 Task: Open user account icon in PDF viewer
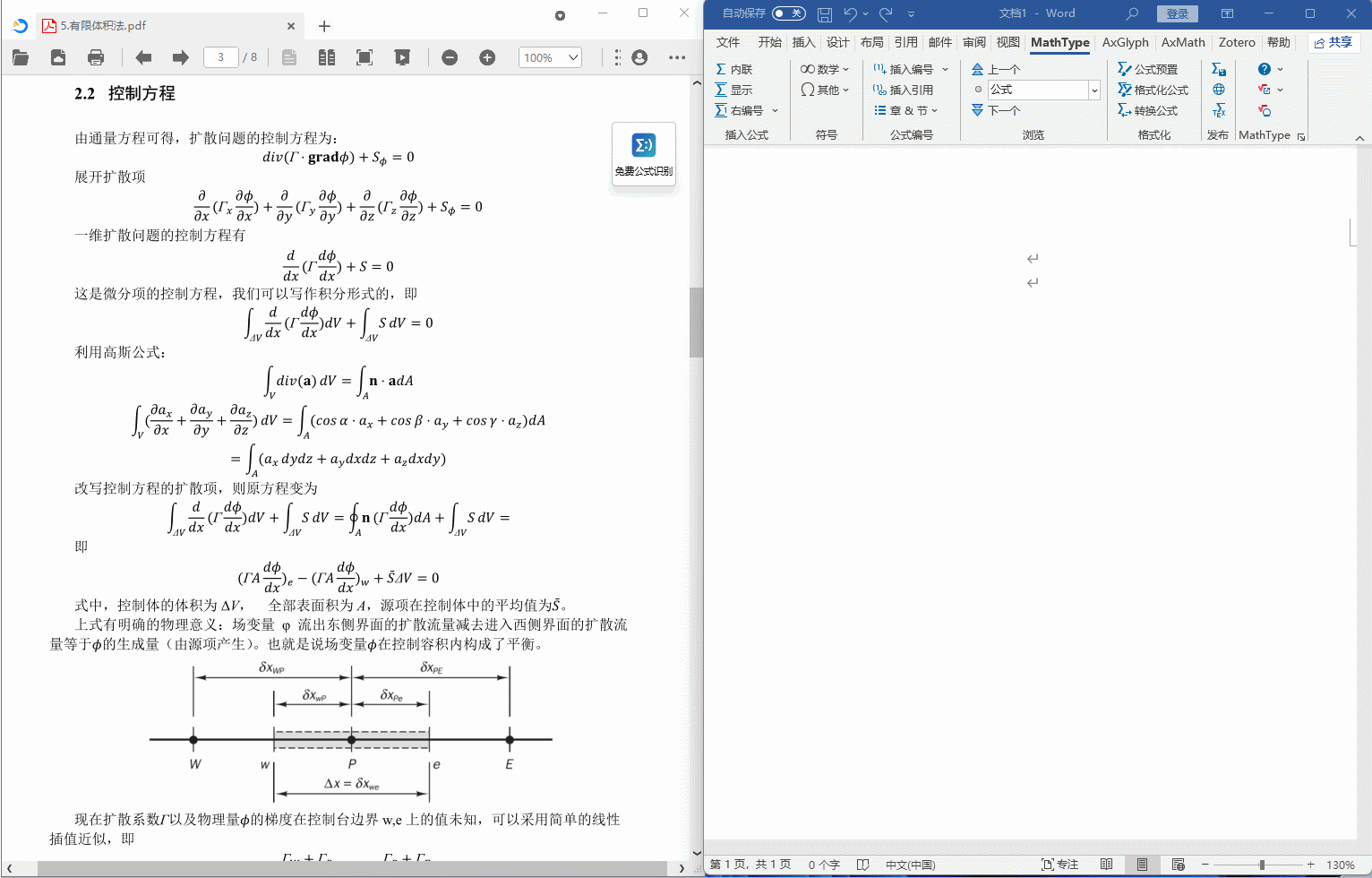coord(639,57)
